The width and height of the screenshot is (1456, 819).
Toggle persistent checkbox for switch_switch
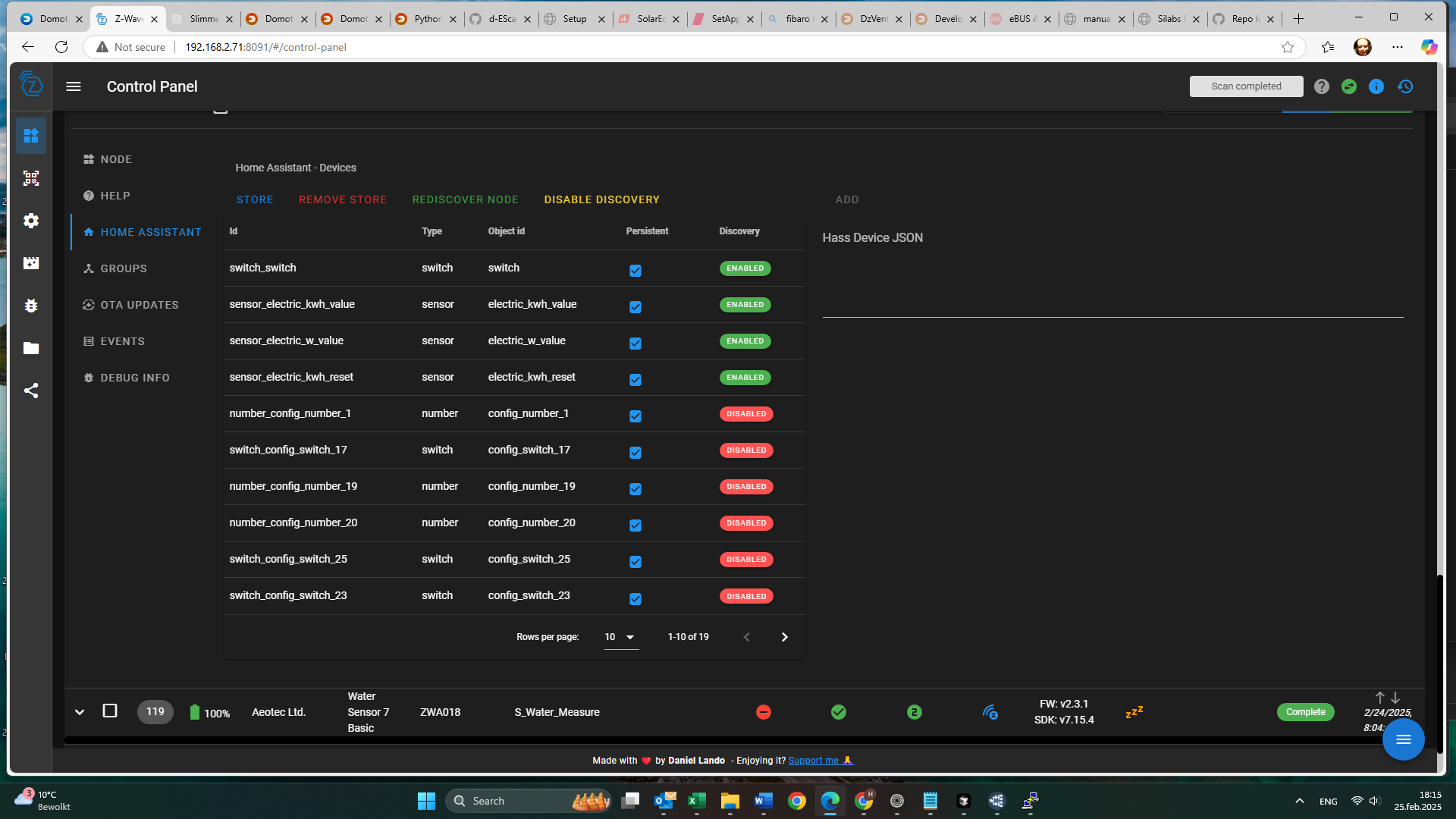coord(635,271)
